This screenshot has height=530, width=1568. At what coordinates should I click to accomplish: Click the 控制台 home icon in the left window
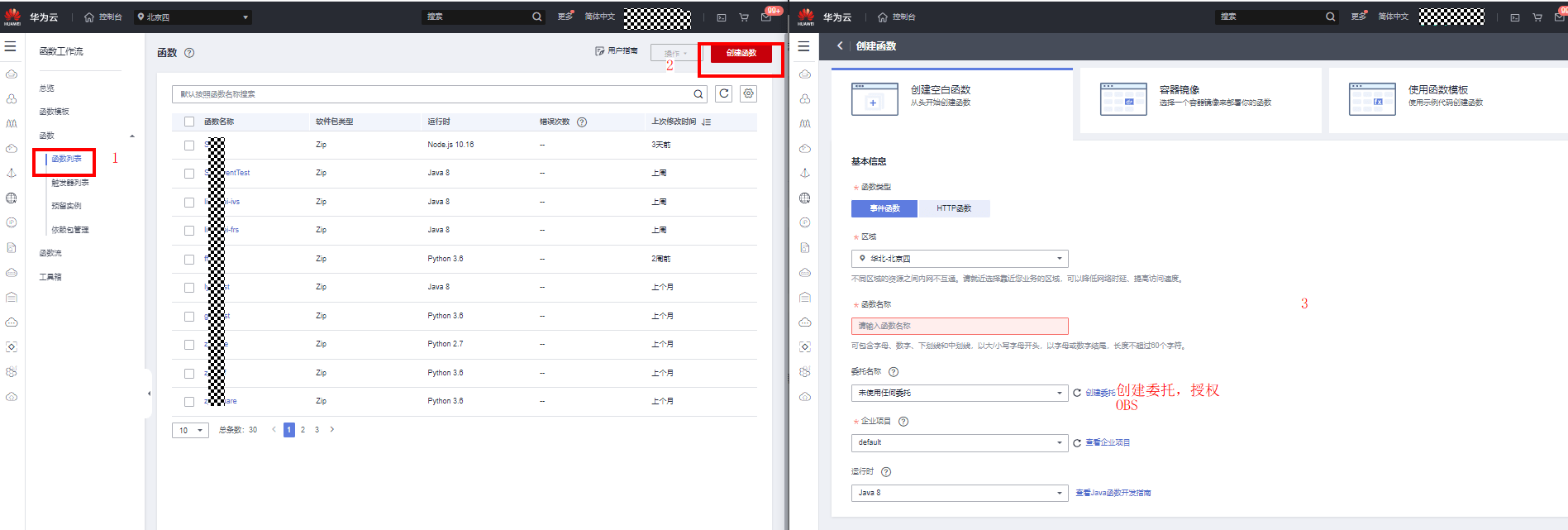(89, 17)
